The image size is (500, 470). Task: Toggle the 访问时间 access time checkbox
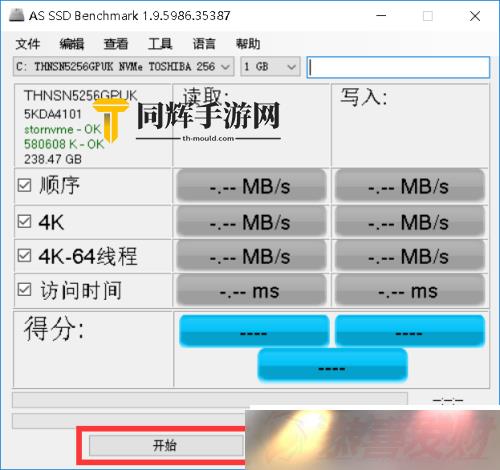[x=24, y=290]
